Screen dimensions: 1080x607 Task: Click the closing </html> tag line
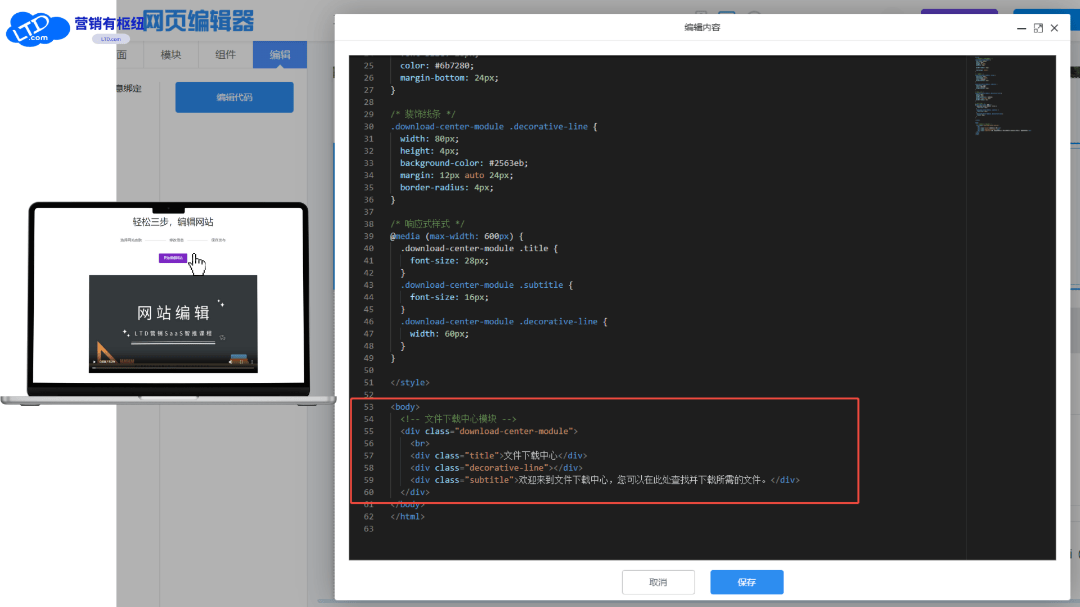click(x=407, y=517)
